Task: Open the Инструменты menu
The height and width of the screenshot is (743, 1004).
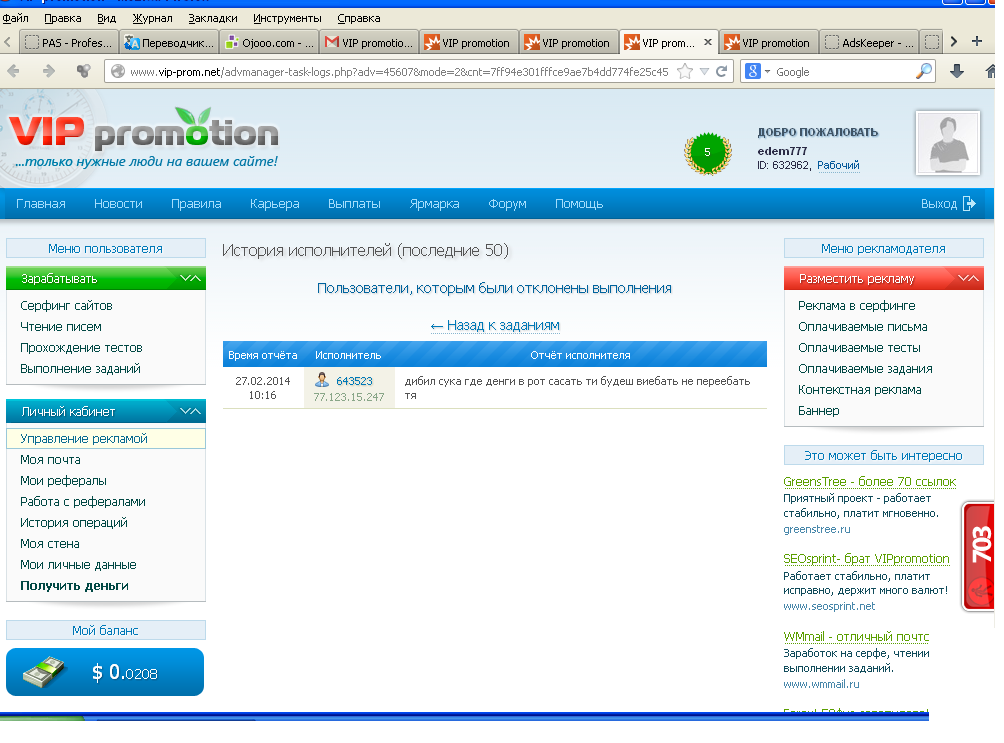Action: click(x=287, y=18)
